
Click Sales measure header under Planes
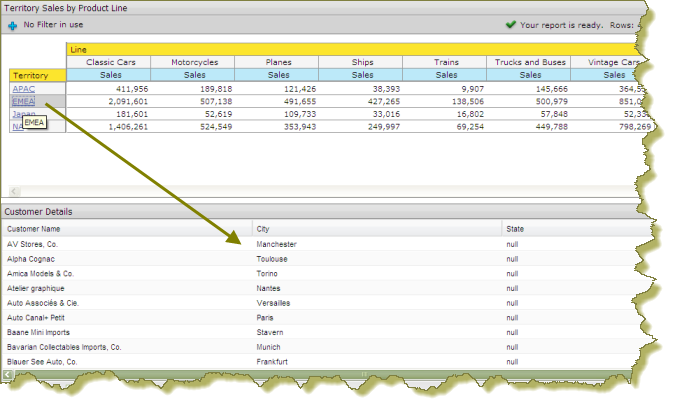277,75
